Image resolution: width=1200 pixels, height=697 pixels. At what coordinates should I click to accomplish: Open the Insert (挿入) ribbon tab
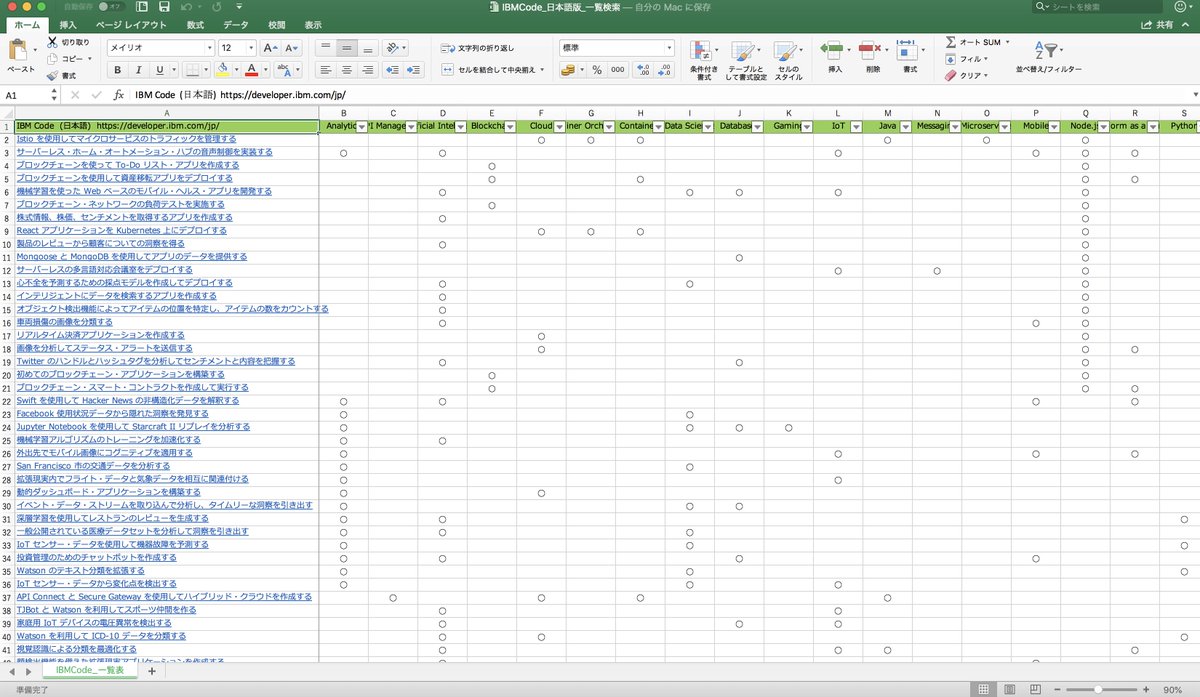(x=68, y=24)
